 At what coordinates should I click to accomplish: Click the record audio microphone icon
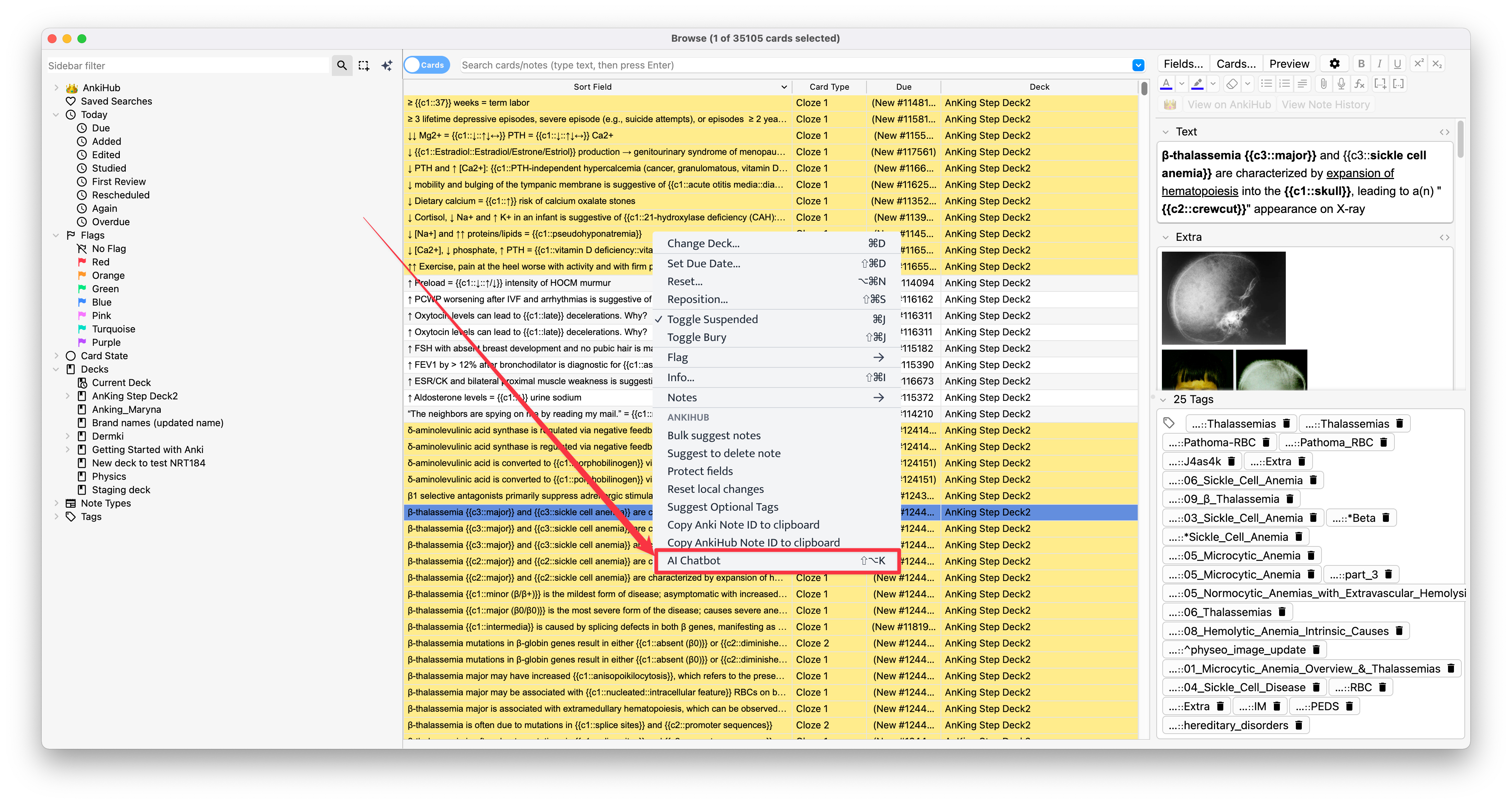(x=1341, y=84)
